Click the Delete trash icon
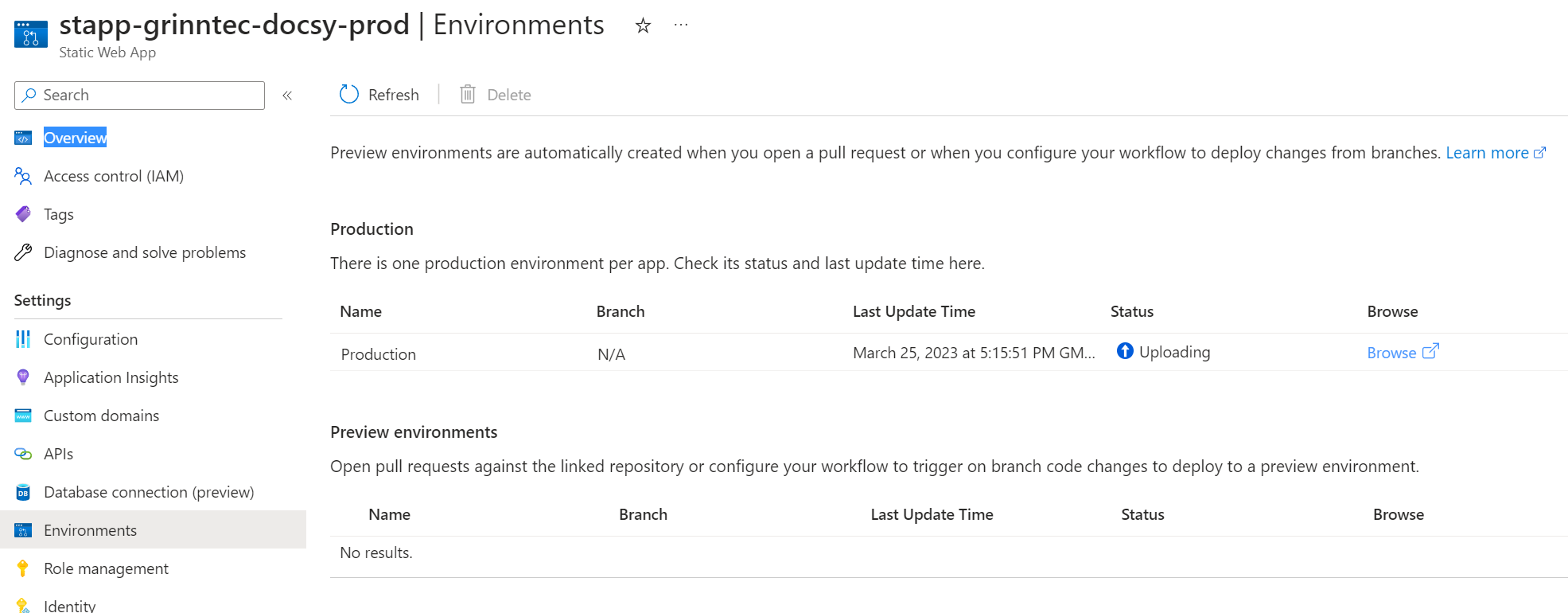 [468, 95]
